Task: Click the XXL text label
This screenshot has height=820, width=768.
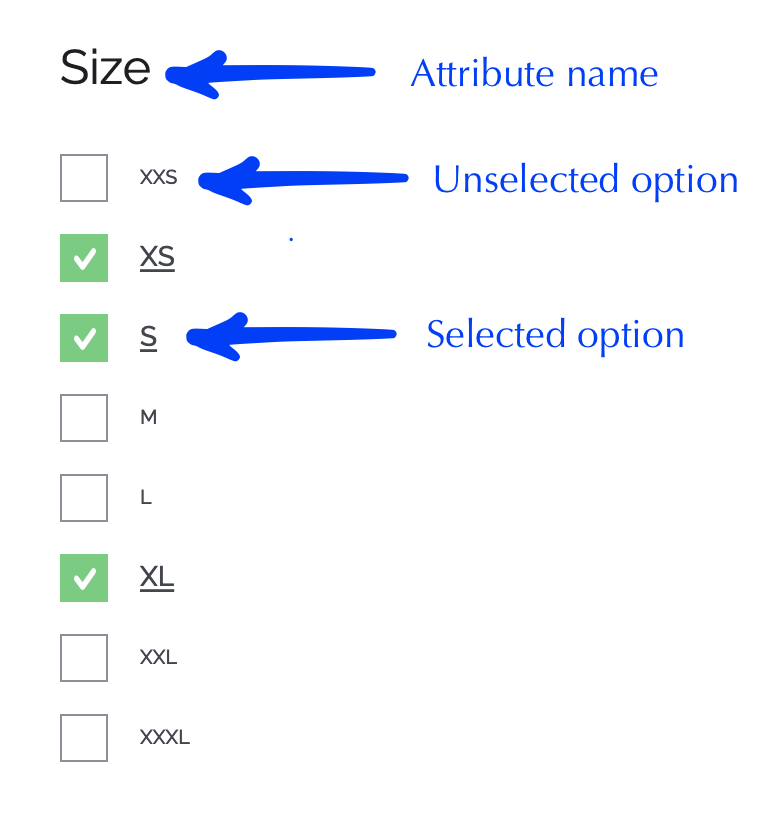Action: point(158,658)
